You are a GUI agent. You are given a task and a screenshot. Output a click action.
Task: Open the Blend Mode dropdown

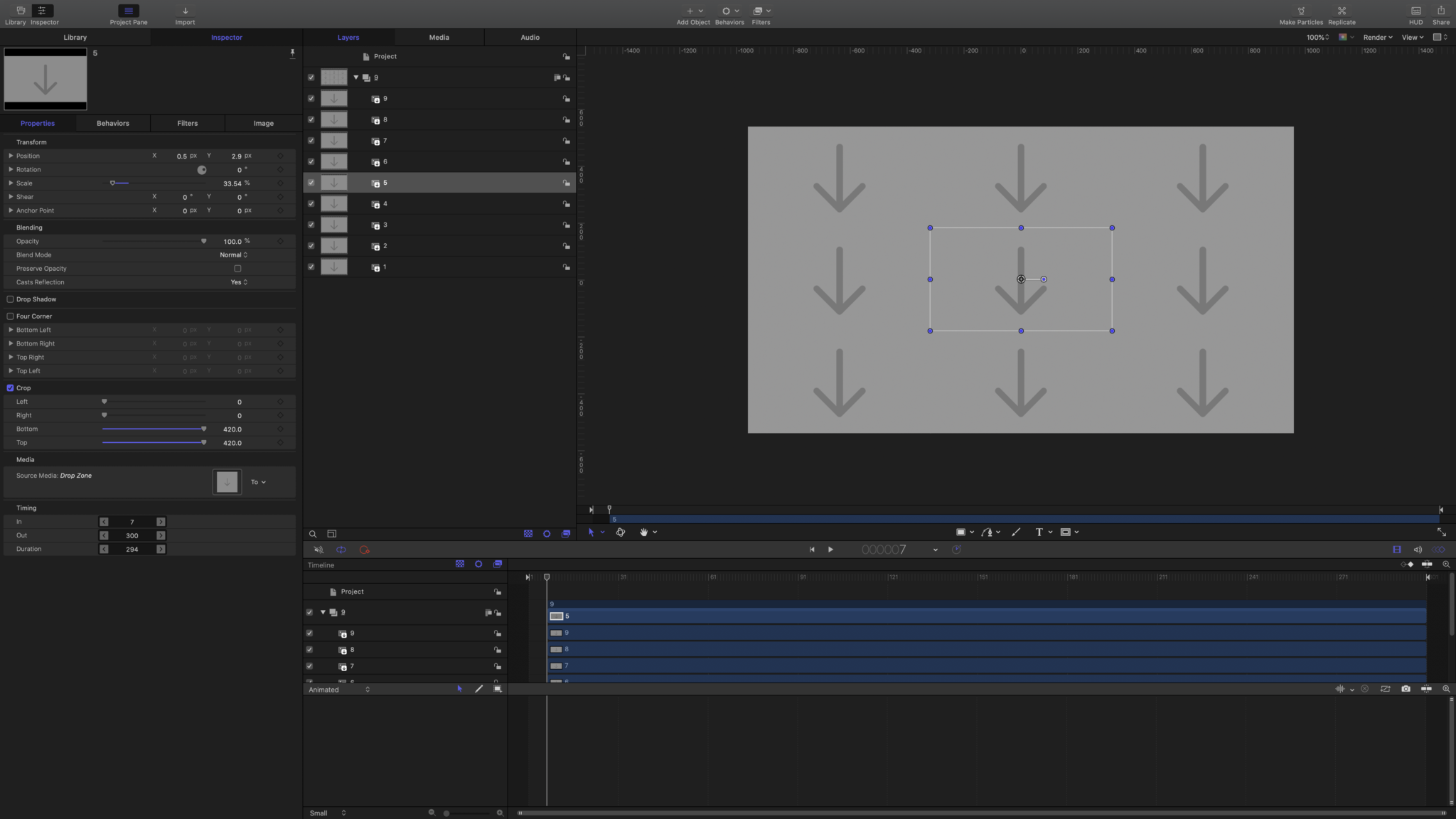[233, 255]
